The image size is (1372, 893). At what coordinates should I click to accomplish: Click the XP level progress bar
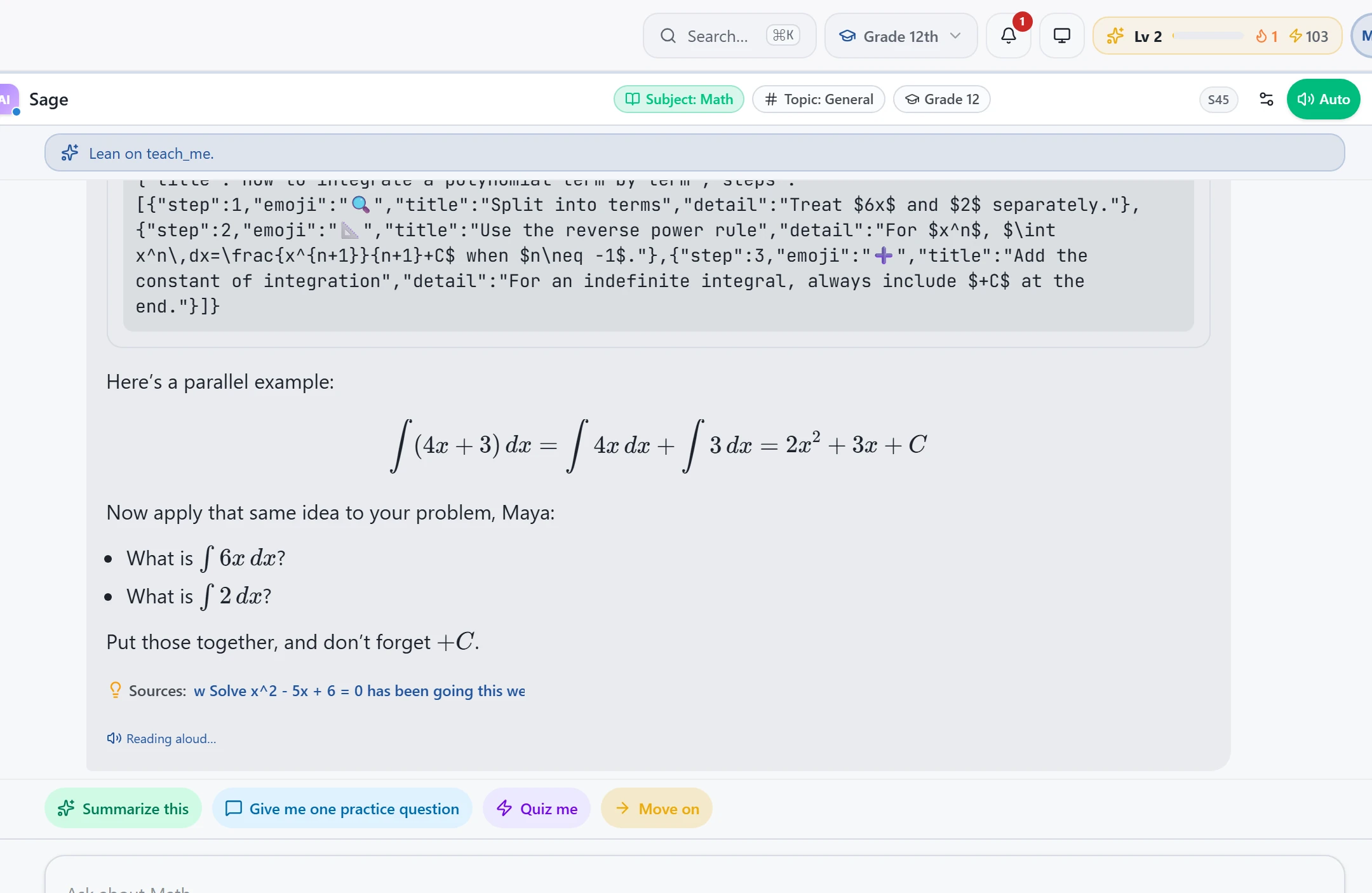click(1208, 36)
